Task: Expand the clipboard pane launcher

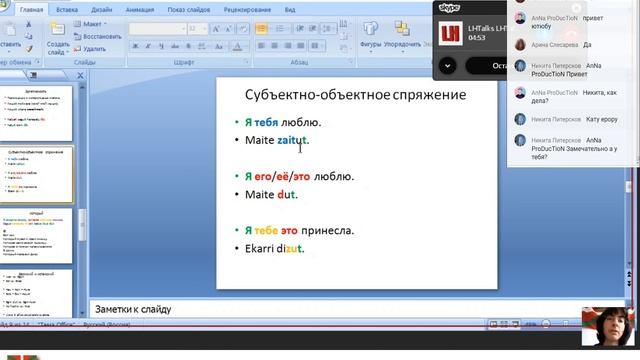Action: tap(38, 62)
